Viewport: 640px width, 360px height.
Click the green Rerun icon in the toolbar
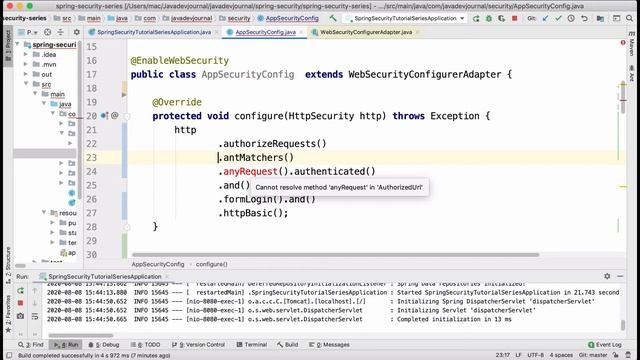[476, 18]
